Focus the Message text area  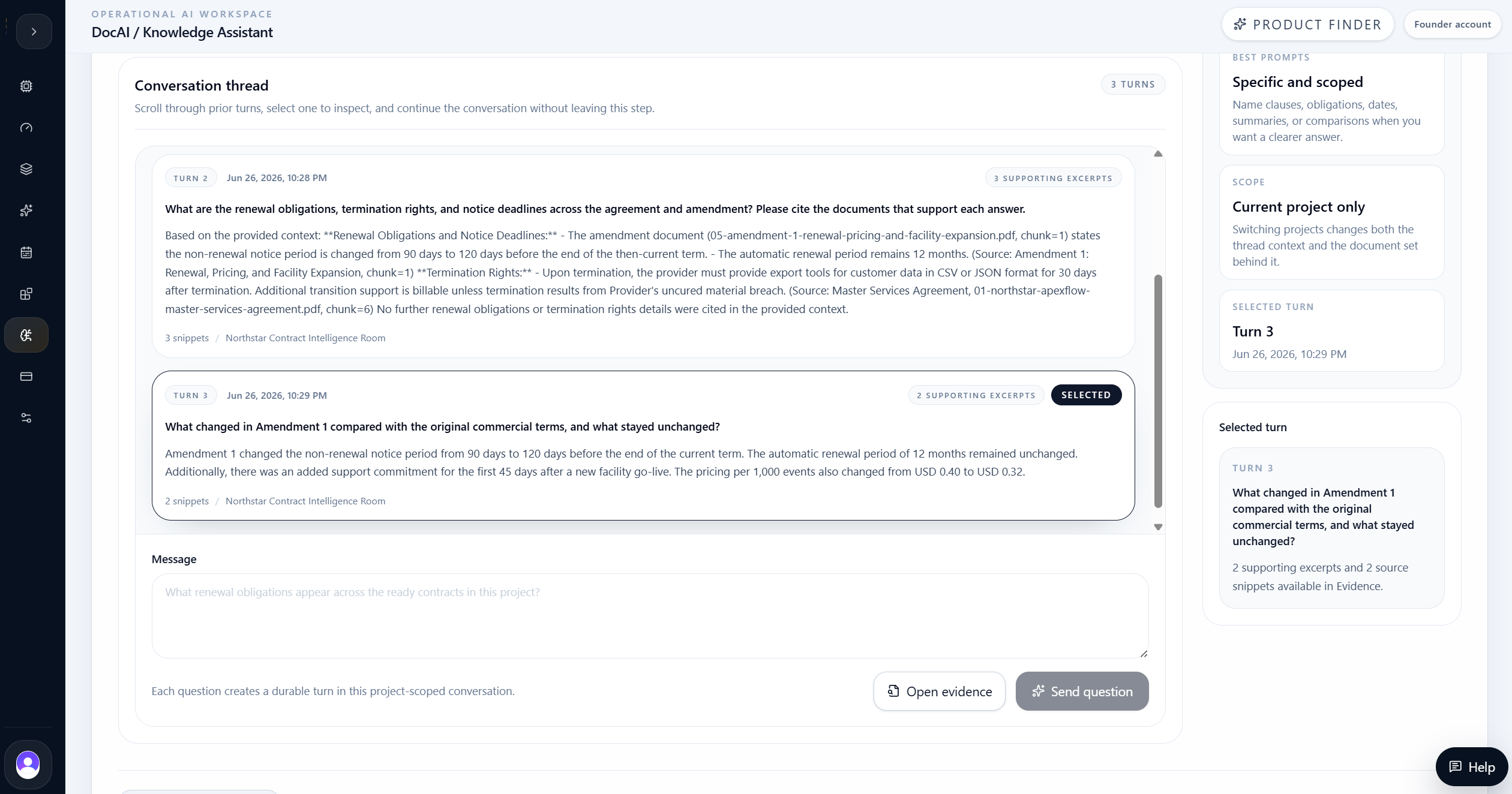click(650, 616)
